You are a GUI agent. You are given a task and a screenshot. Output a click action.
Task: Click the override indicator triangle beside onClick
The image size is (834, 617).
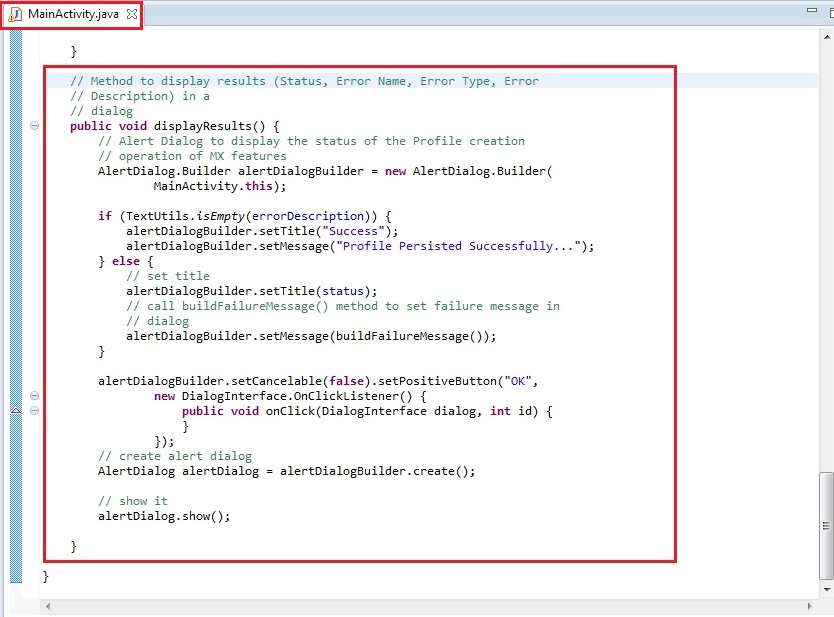pyautogui.click(x=15, y=411)
